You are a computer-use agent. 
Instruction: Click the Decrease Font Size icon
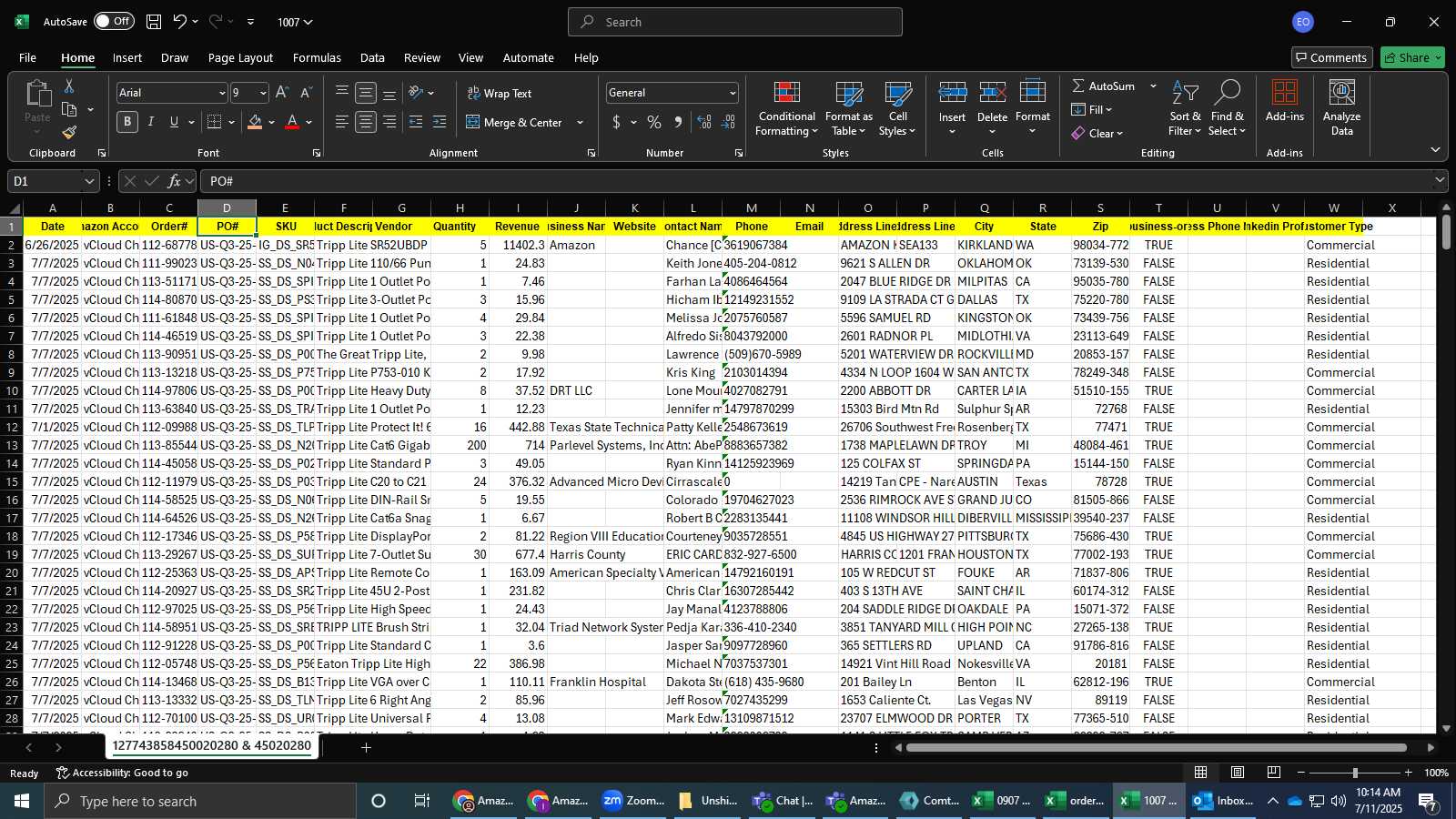tap(306, 93)
